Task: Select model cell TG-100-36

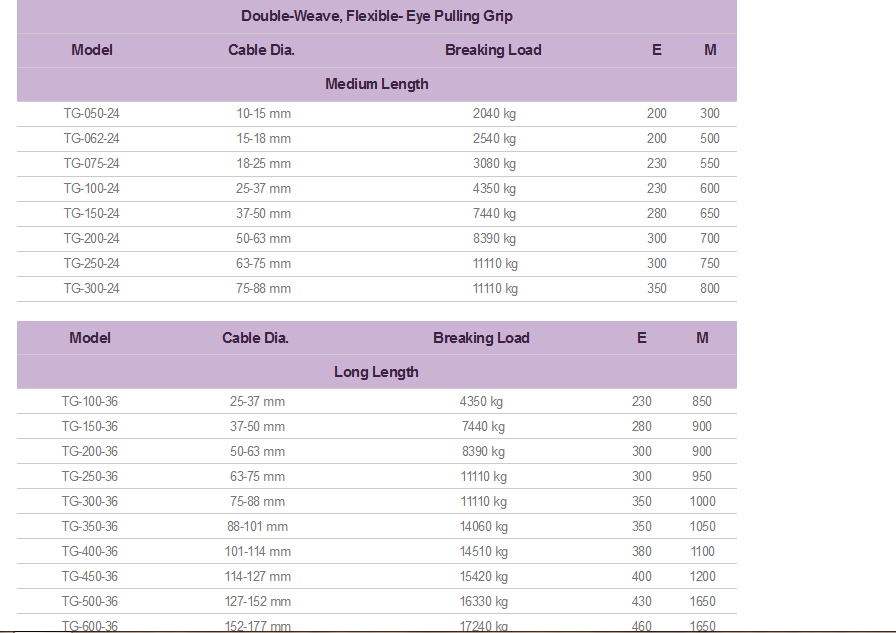Action: click(90, 402)
